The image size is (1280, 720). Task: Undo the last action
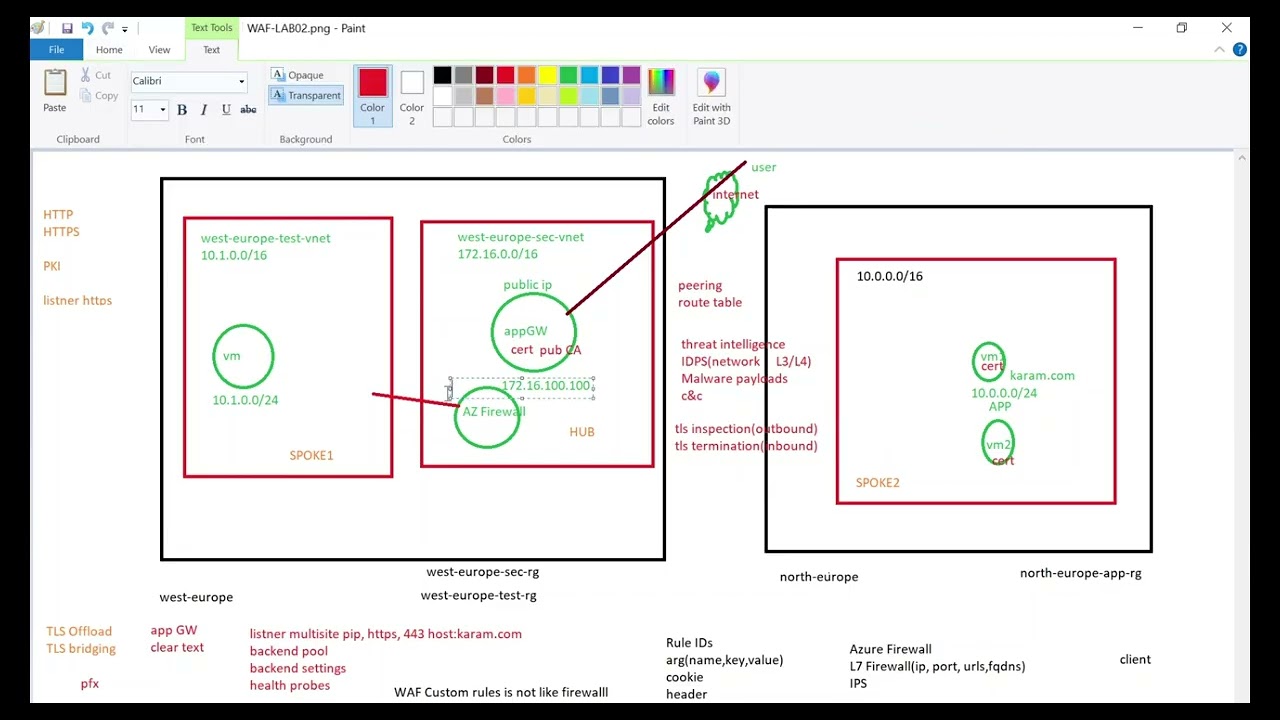(87, 28)
